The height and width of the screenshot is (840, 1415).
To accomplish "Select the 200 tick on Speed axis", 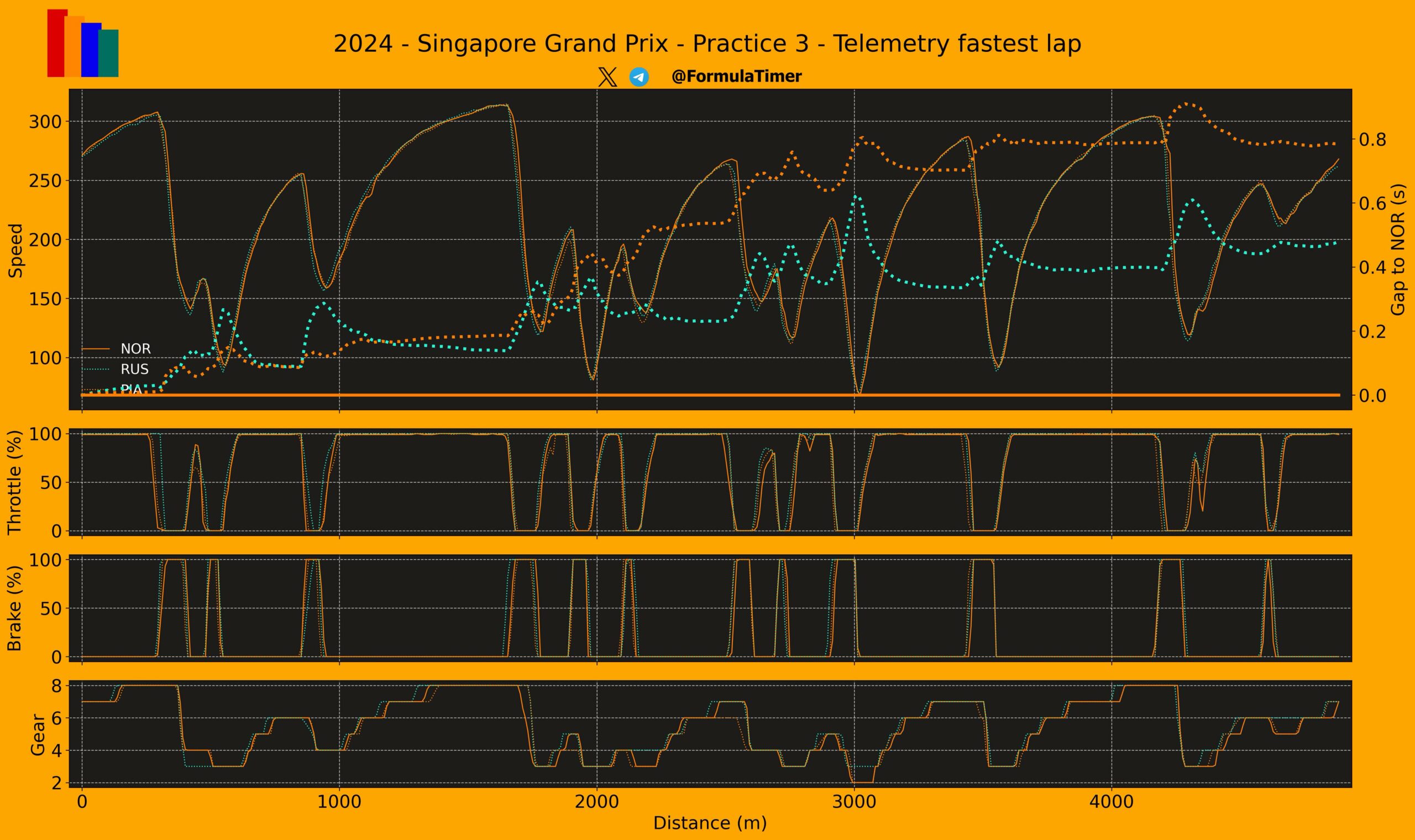I will tap(45, 239).
